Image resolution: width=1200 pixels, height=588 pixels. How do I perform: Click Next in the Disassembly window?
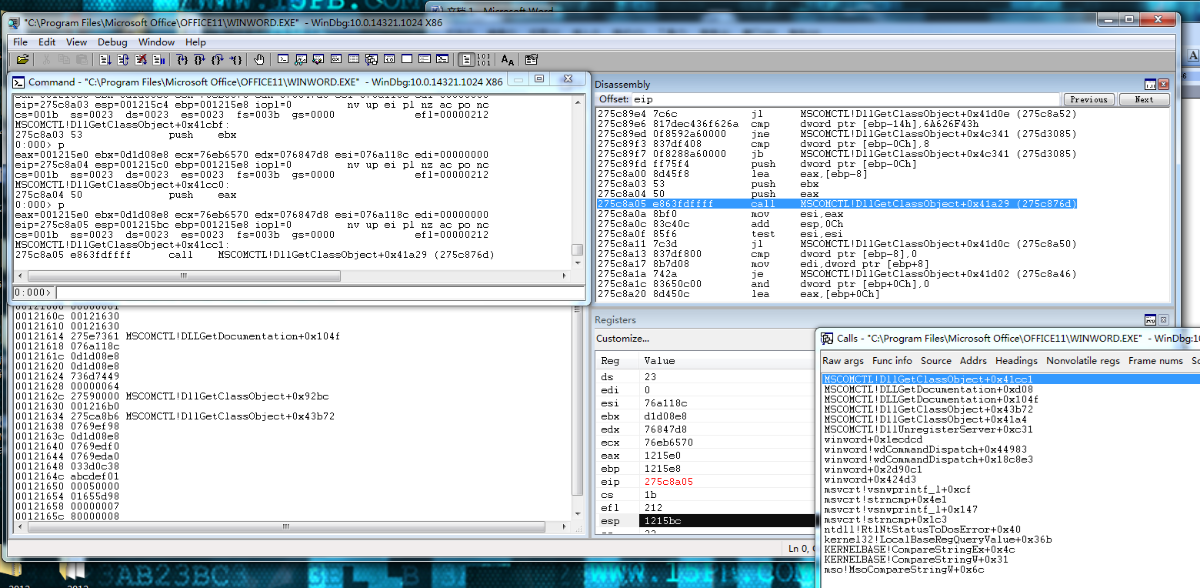pyautogui.click(x=1144, y=99)
